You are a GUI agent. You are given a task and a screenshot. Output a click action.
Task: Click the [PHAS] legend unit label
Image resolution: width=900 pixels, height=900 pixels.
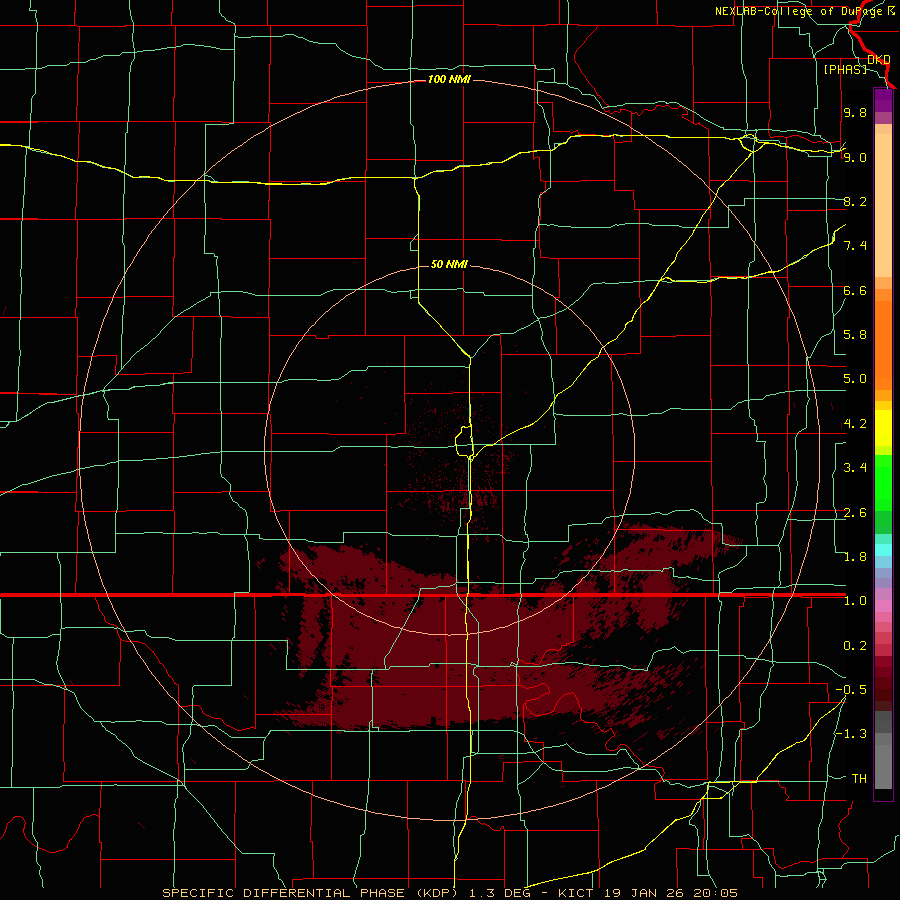(x=845, y=69)
